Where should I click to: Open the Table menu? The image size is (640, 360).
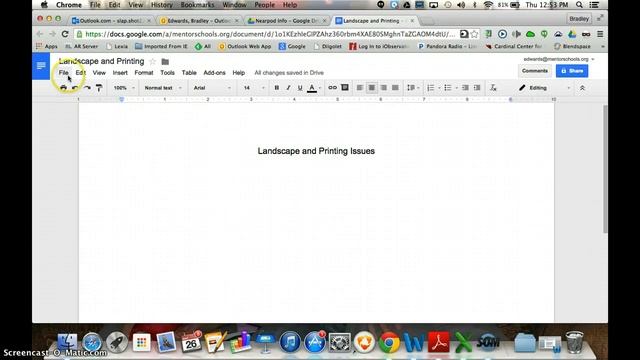coord(189,73)
